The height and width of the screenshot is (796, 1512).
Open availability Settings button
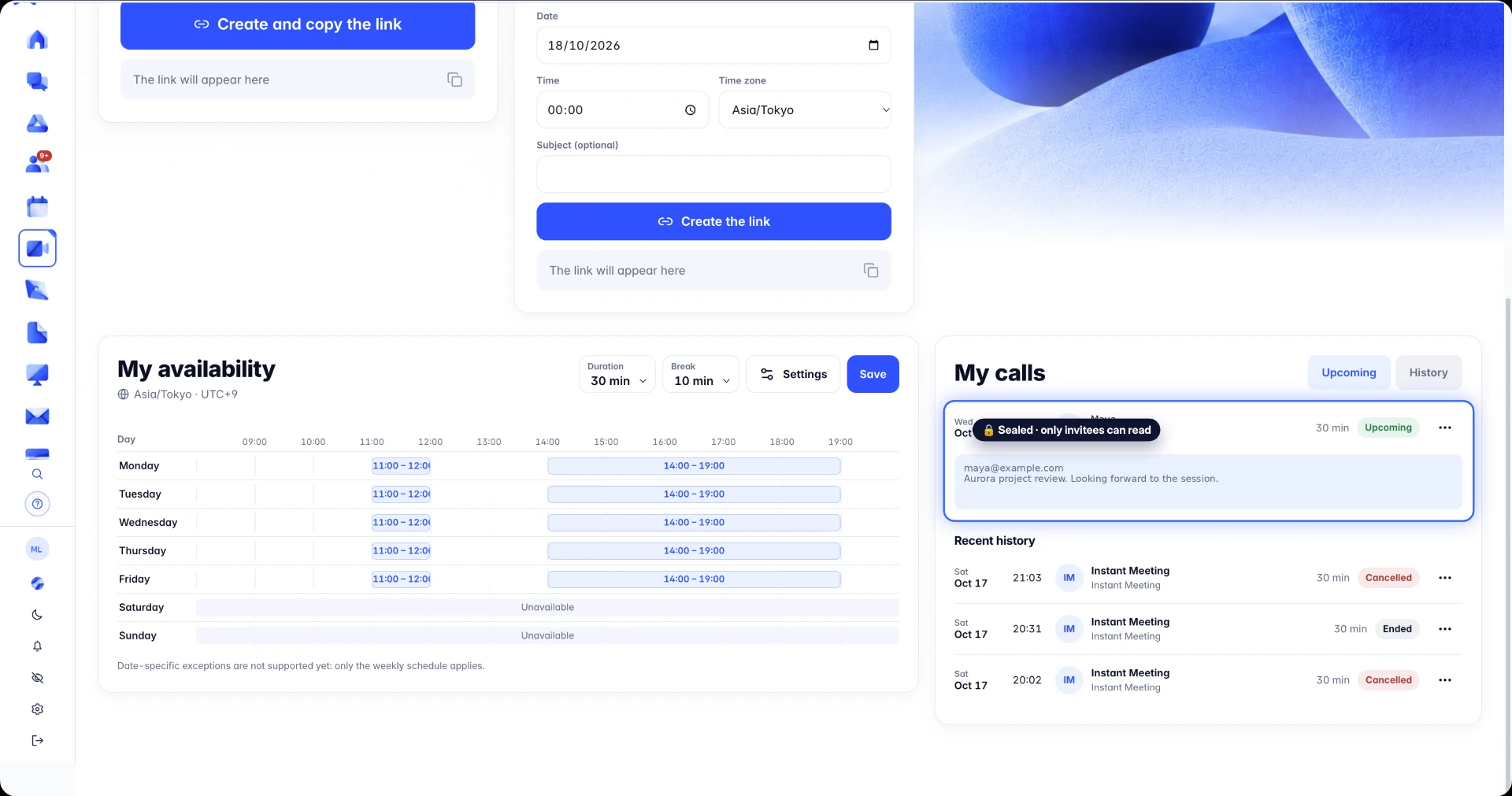pyautogui.click(x=792, y=374)
